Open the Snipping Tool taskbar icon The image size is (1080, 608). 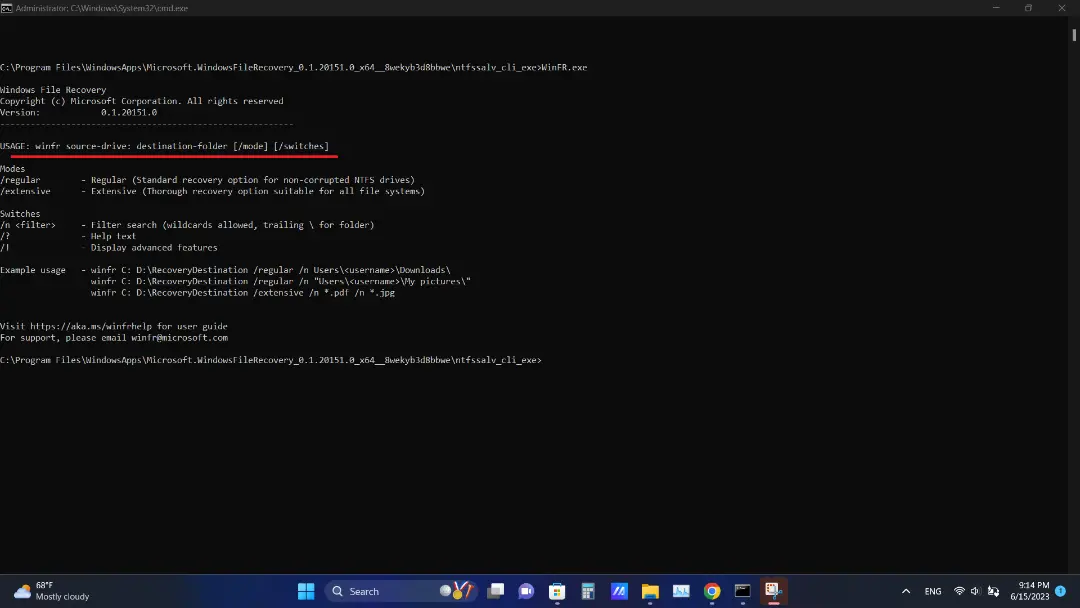[x=773, y=591]
